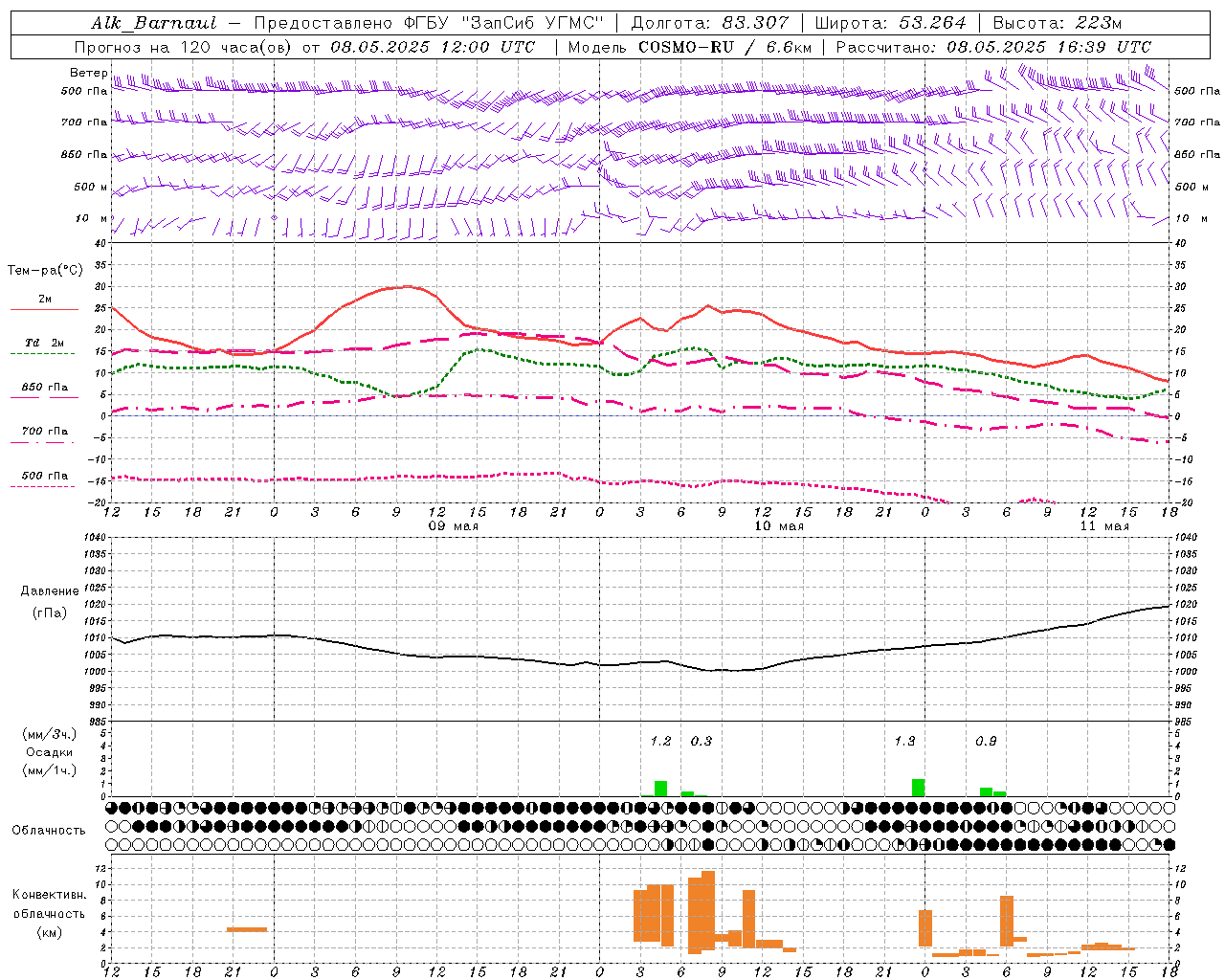Click the 0.9 precipitation amount value
Screen dimensions: 1225x980
(x=986, y=741)
